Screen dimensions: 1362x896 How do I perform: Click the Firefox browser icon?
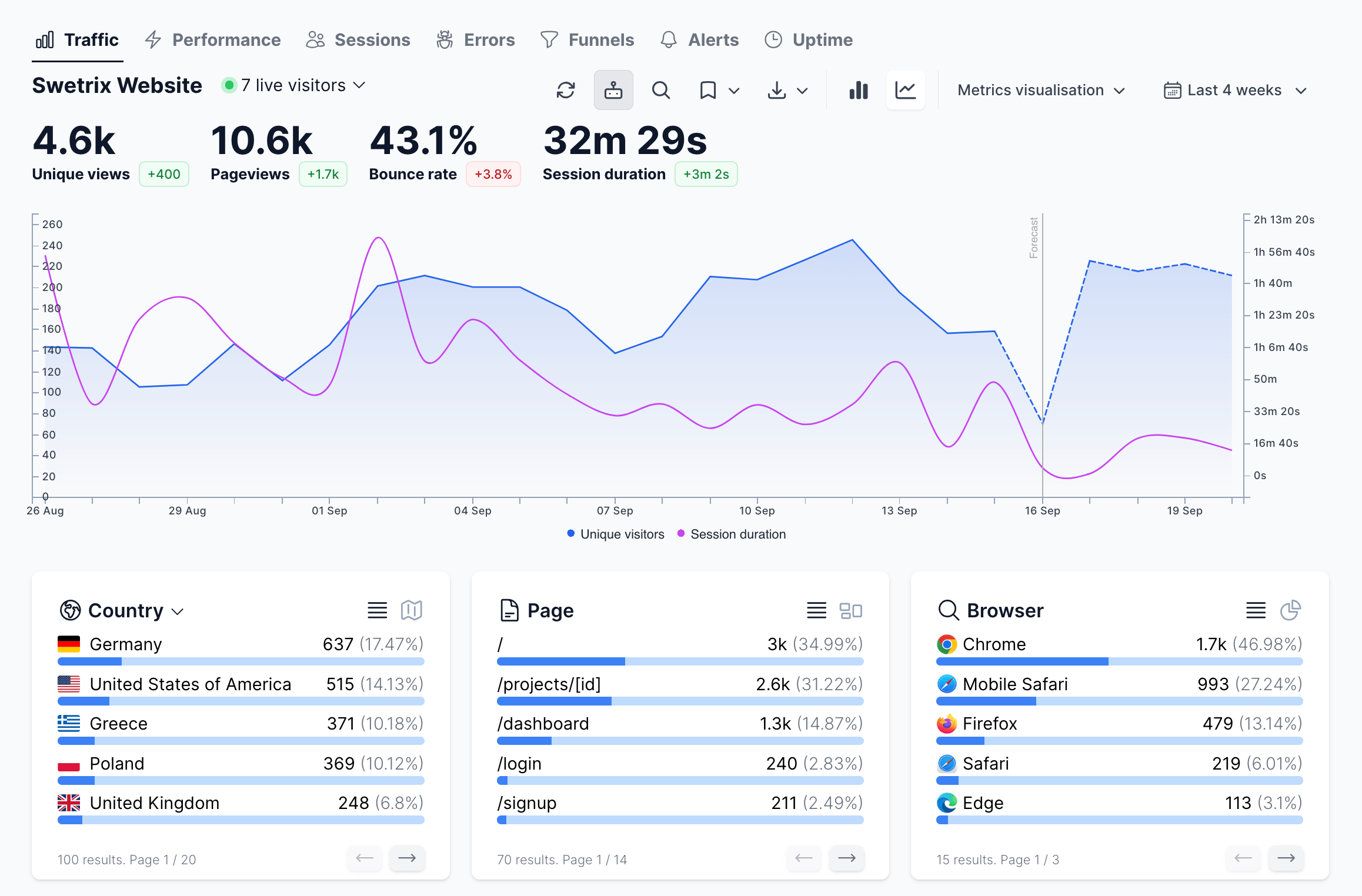[947, 724]
